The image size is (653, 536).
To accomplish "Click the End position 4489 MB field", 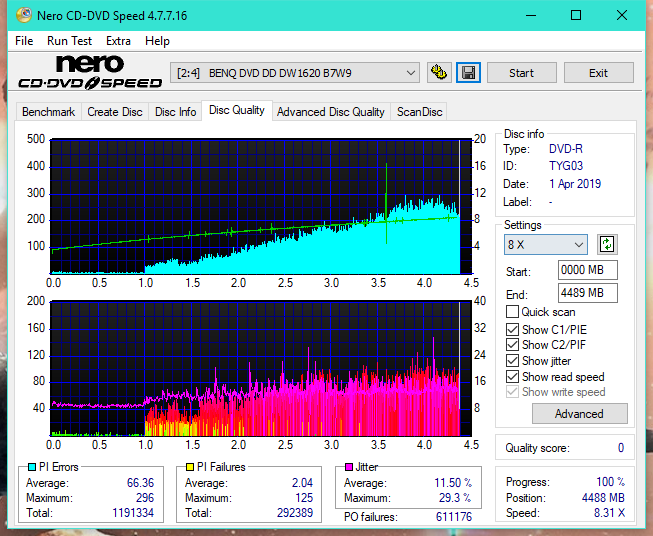I will tap(587, 293).
